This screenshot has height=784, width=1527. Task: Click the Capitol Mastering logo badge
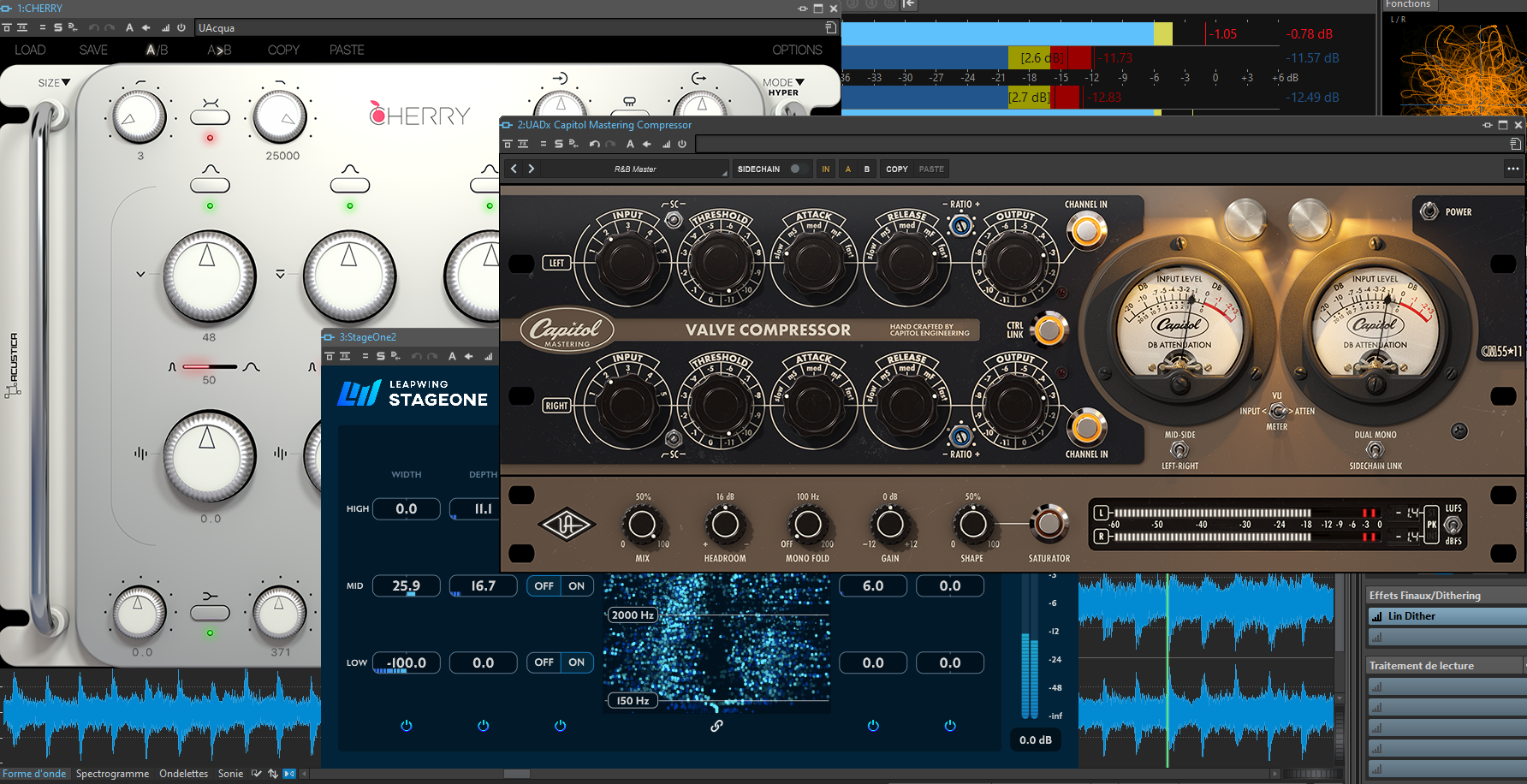point(567,329)
